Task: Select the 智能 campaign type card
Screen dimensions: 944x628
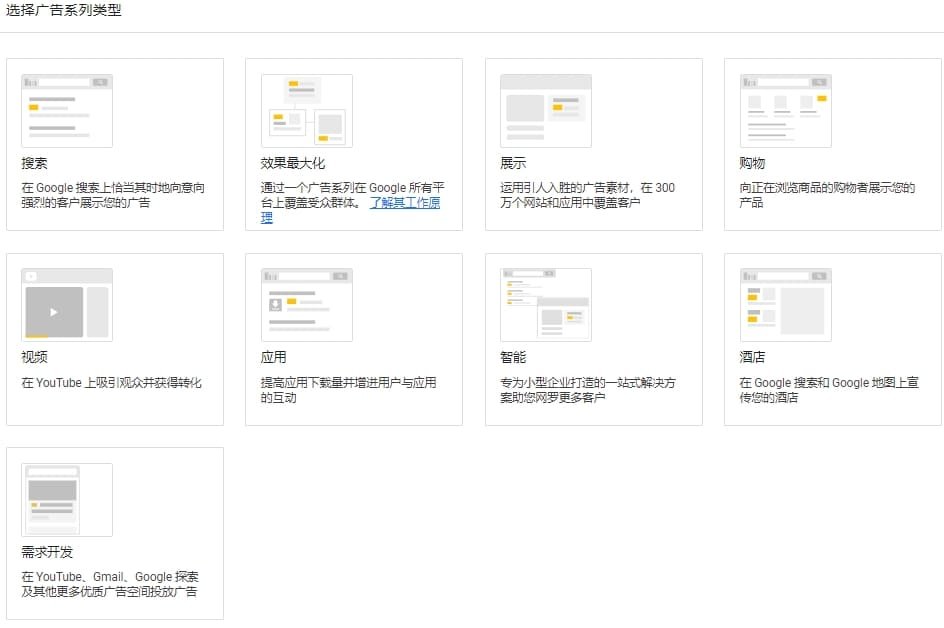Action: [x=593, y=340]
